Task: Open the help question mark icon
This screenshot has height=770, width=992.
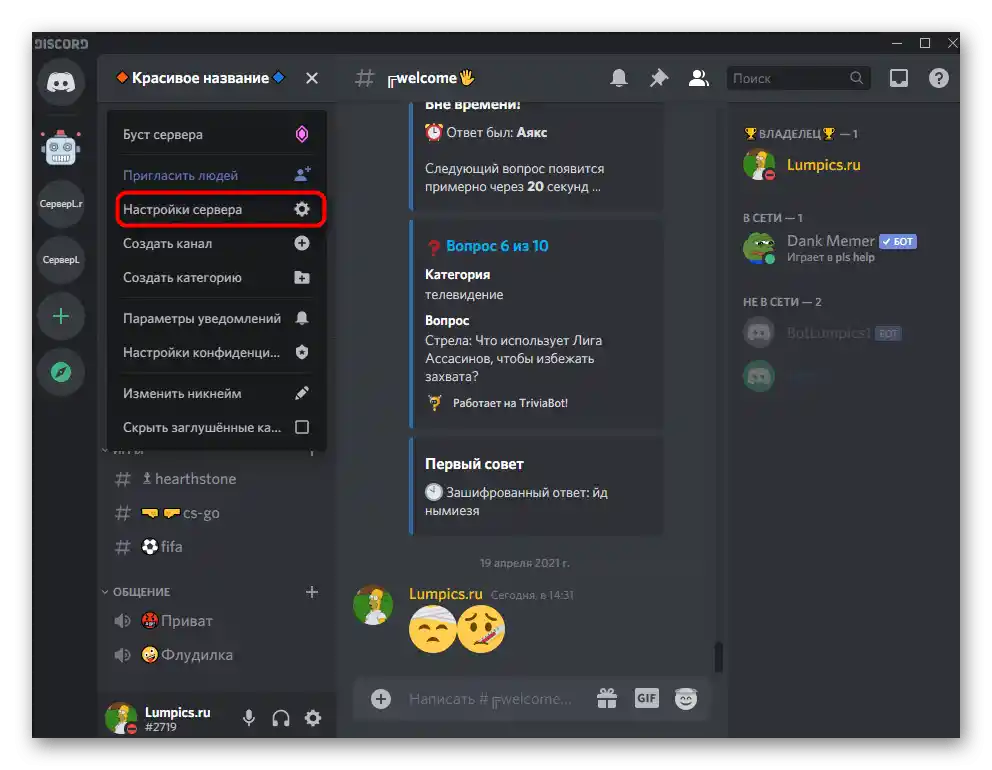Action: point(939,78)
